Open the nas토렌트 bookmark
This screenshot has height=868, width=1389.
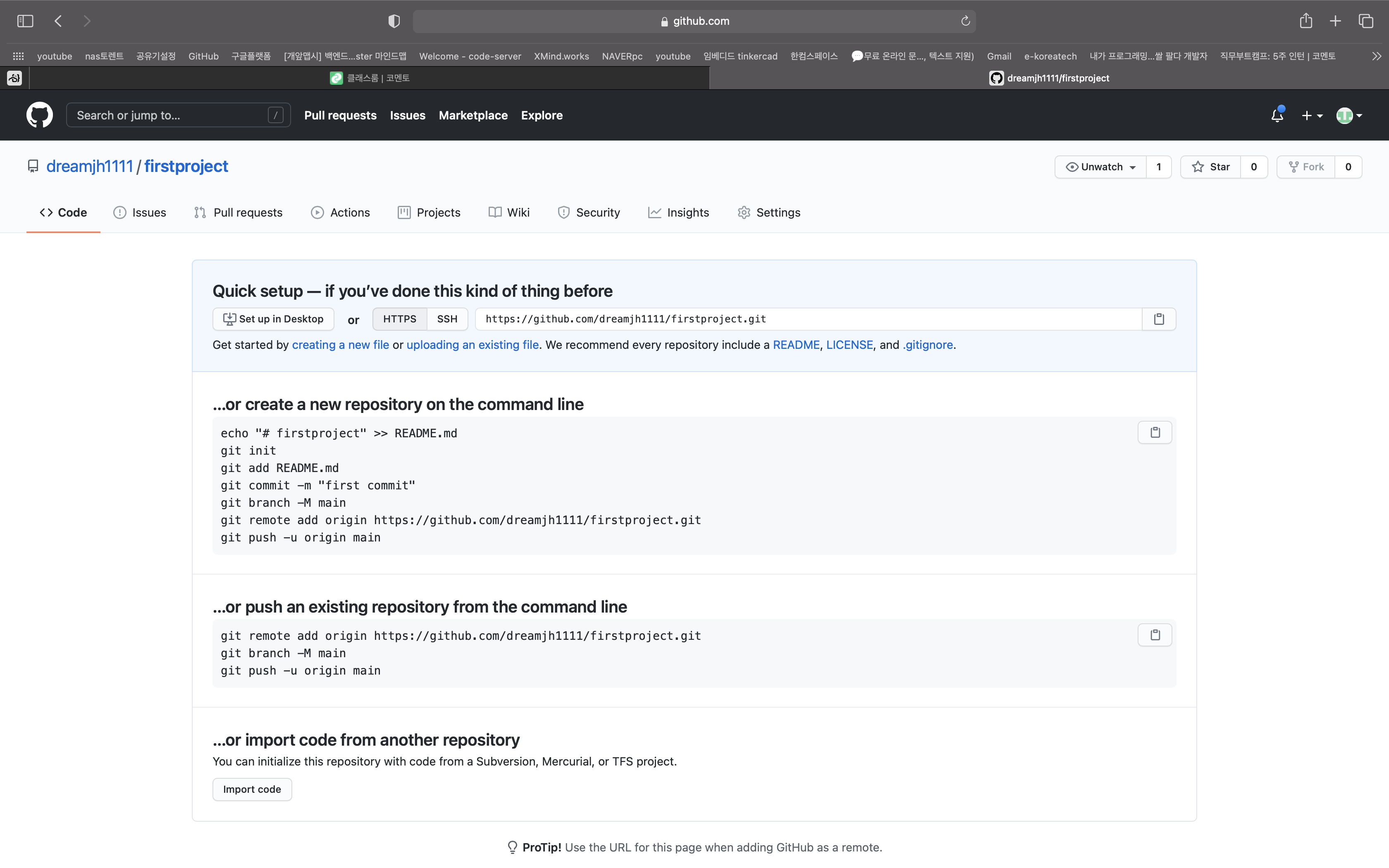(x=104, y=56)
